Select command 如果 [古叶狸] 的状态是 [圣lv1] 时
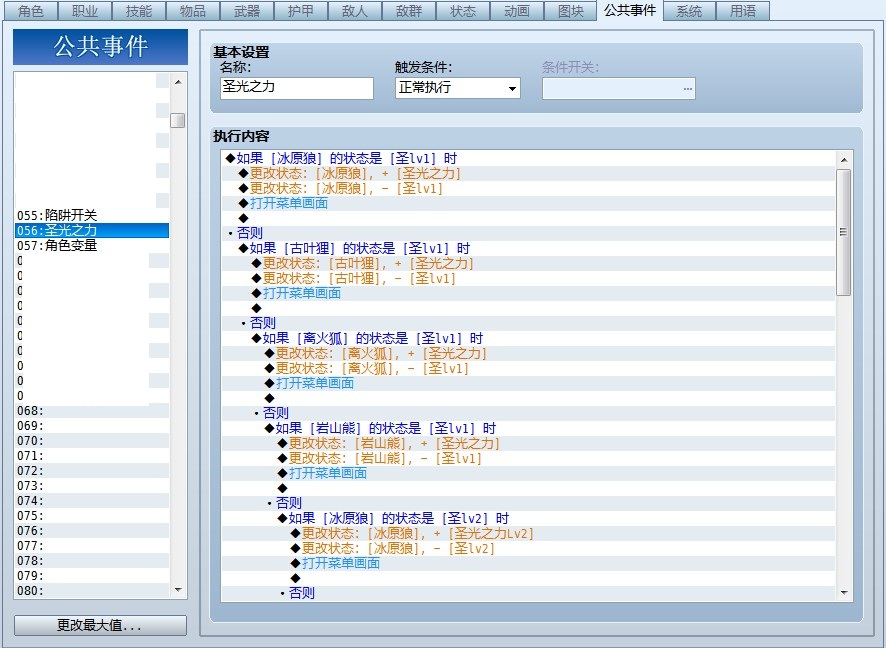This screenshot has height=648, width=886. pos(528,248)
